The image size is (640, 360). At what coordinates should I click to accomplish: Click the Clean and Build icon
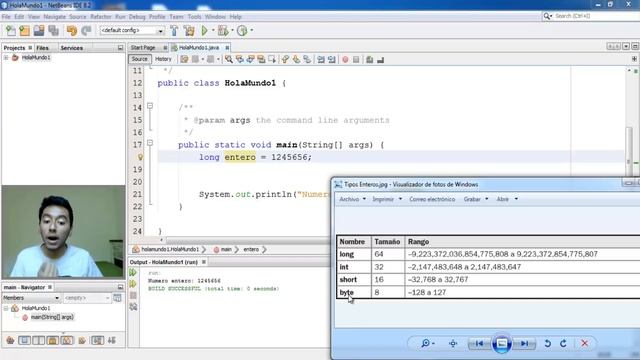click(x=189, y=31)
